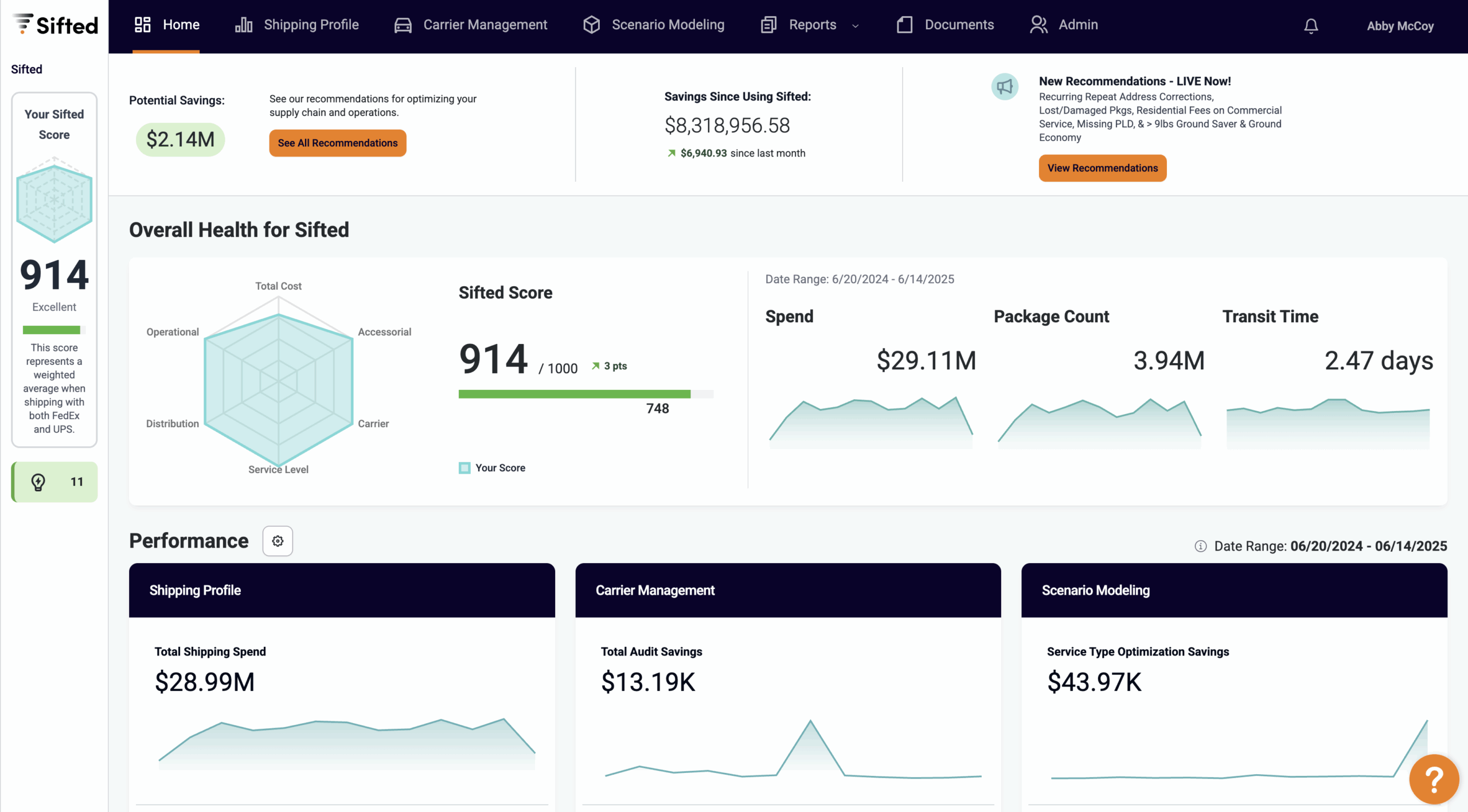
Task: Click the Carrier radar label
Action: [373, 423]
